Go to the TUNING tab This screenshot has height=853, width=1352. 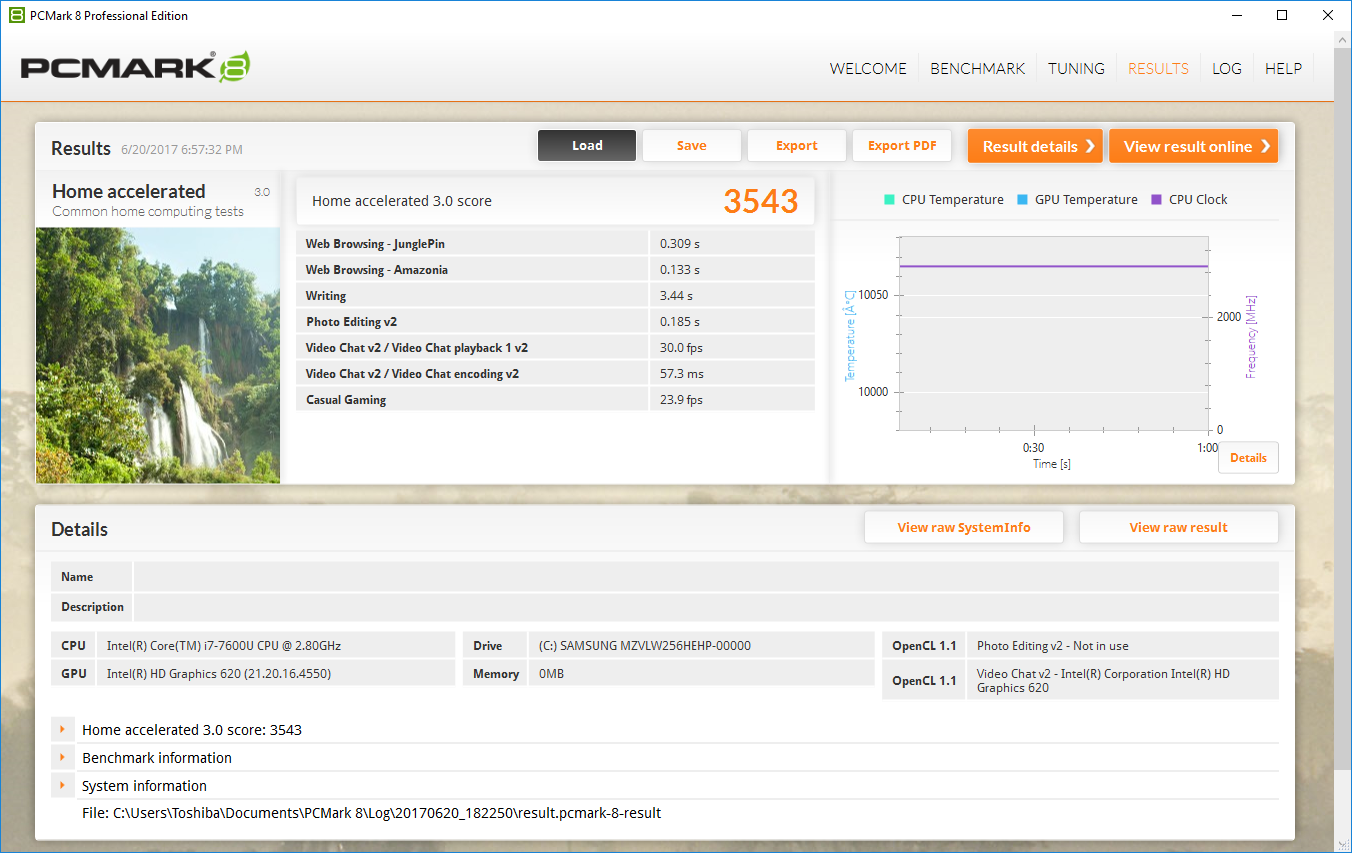(1076, 68)
